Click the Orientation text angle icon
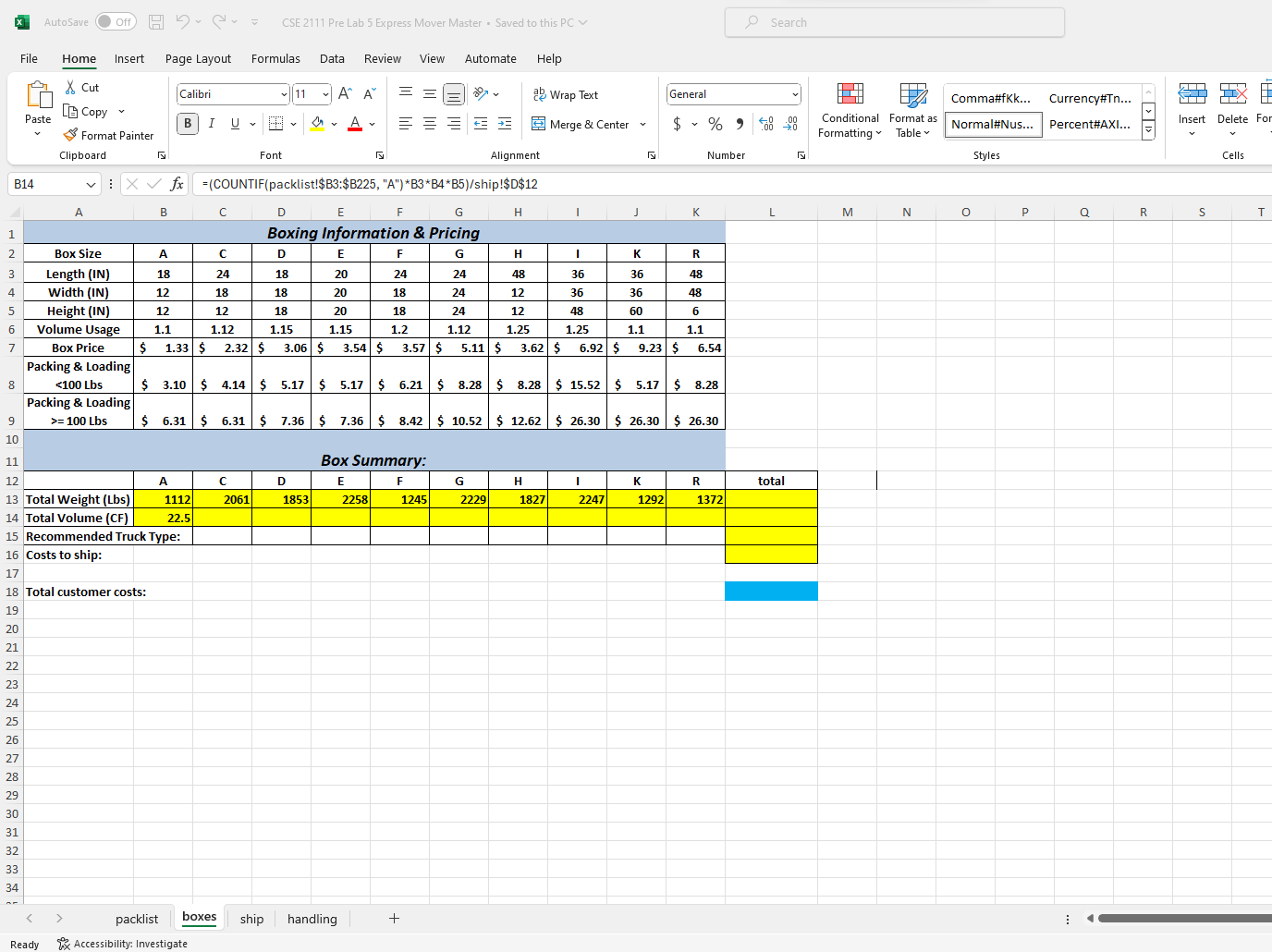The height and width of the screenshot is (952, 1272). point(481,93)
